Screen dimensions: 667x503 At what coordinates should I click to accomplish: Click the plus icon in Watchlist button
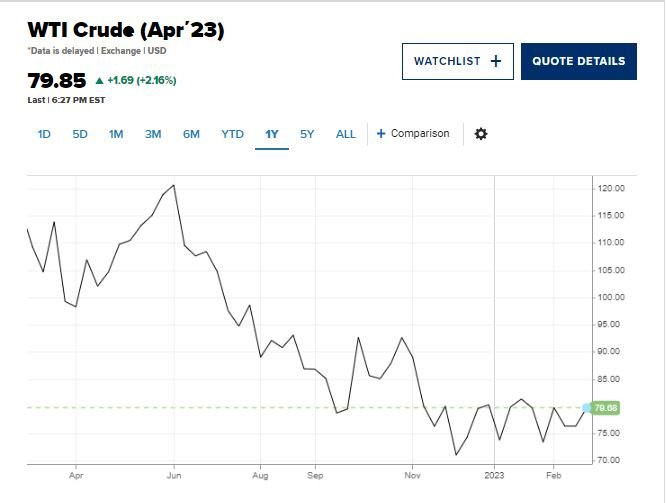tap(496, 61)
